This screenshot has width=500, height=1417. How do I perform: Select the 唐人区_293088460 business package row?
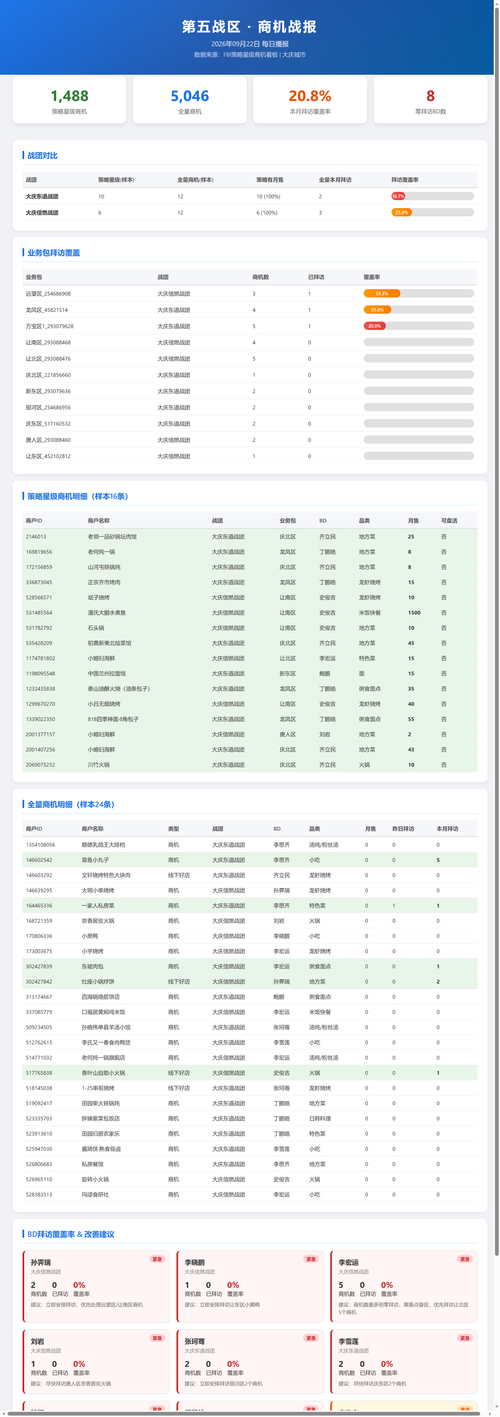tap(250, 439)
